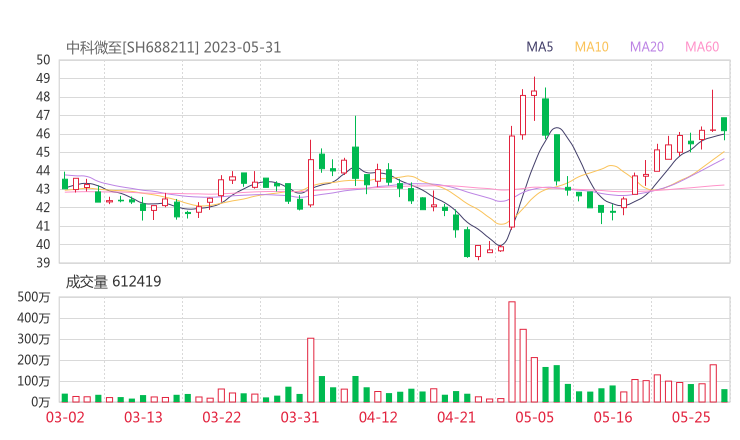Click the price axis label 39
The height and width of the screenshot is (440, 740).
point(43,262)
